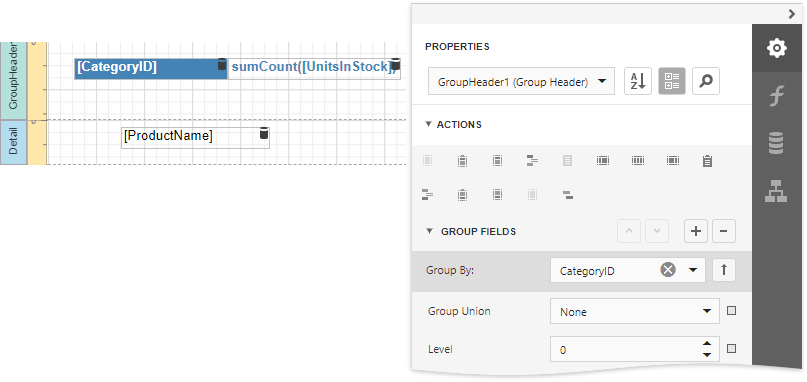807x382 pixels.
Task: Select the [CategoryID] label in the report
Action: point(151,68)
